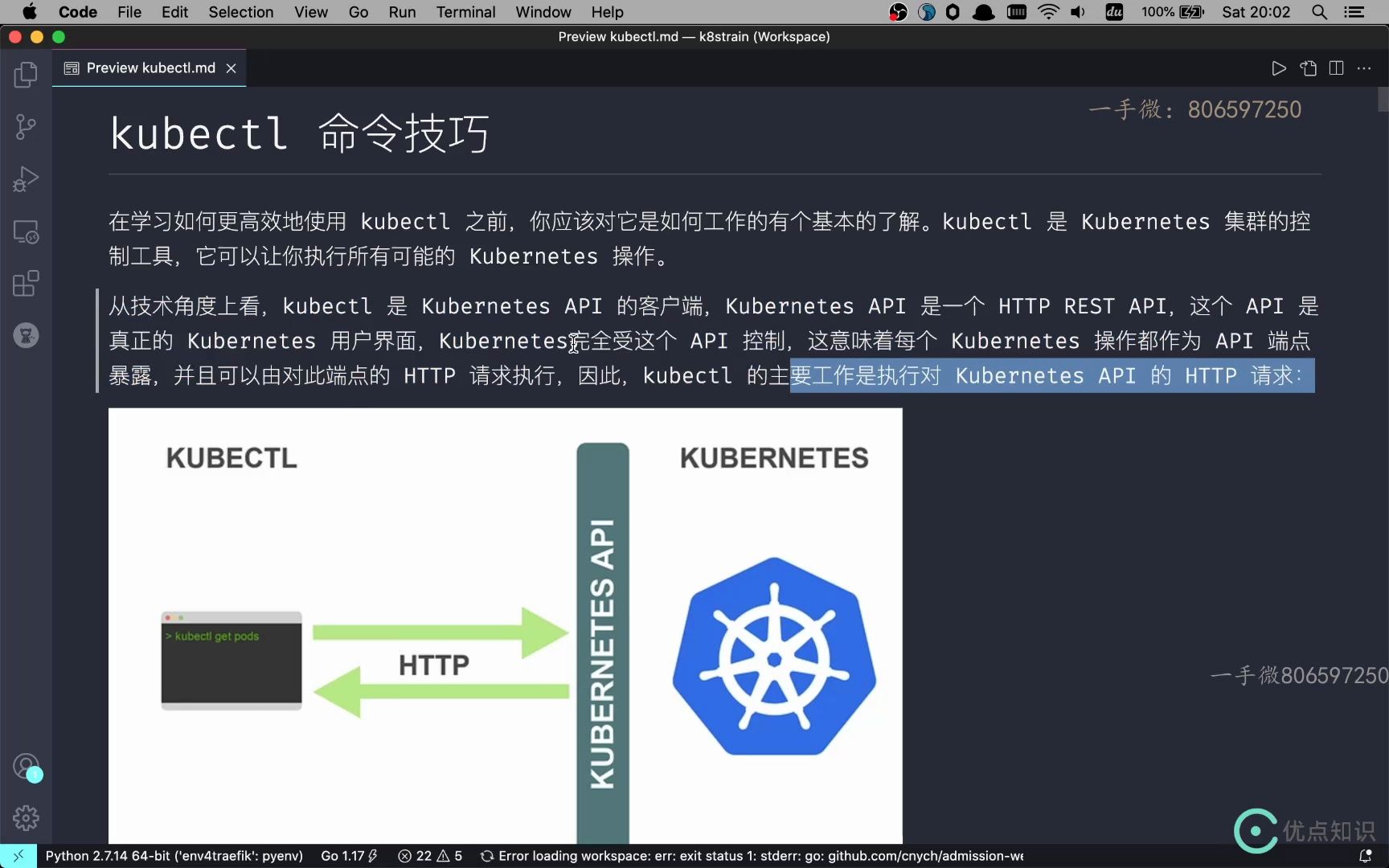
Task: Click the 'du' app icon in menu bar
Action: [x=1114, y=12]
